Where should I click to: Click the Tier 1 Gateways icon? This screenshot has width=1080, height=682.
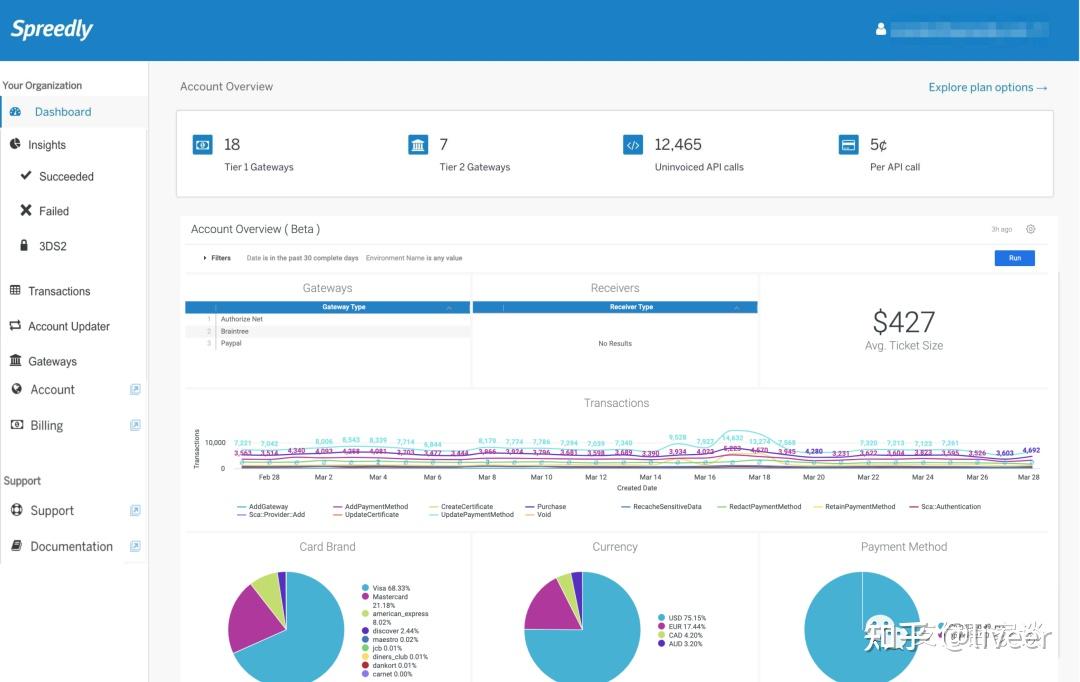click(202, 145)
